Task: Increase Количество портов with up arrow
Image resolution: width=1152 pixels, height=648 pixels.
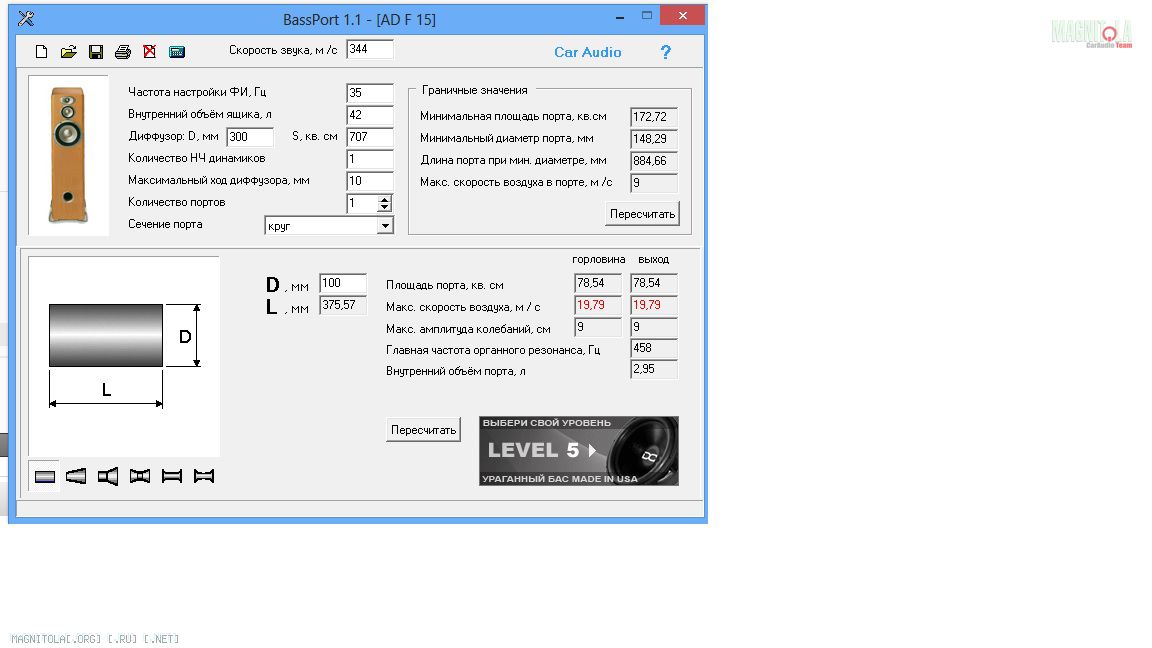Action: [385, 199]
